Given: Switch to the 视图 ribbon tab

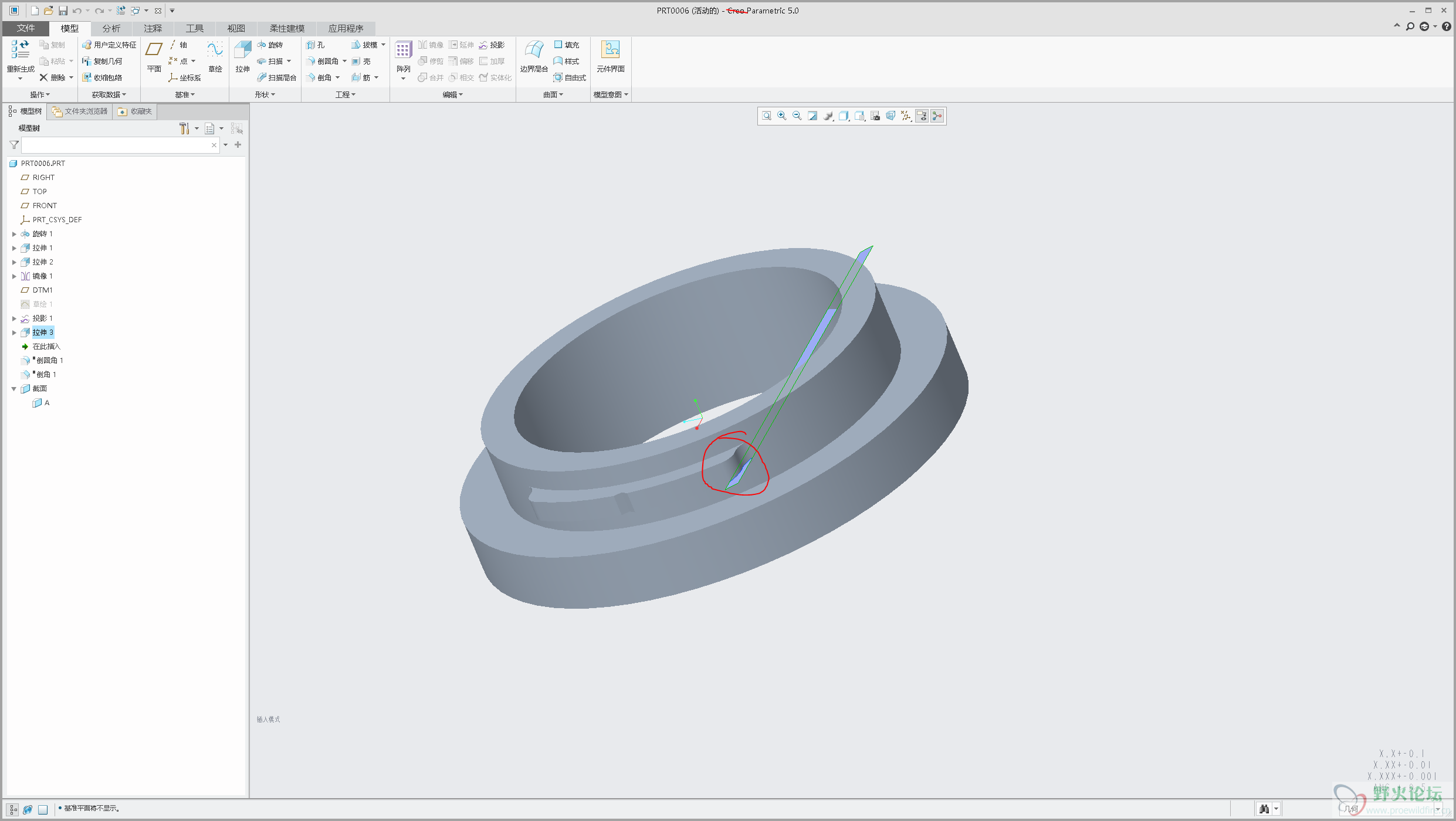Looking at the screenshot, I should [236, 28].
